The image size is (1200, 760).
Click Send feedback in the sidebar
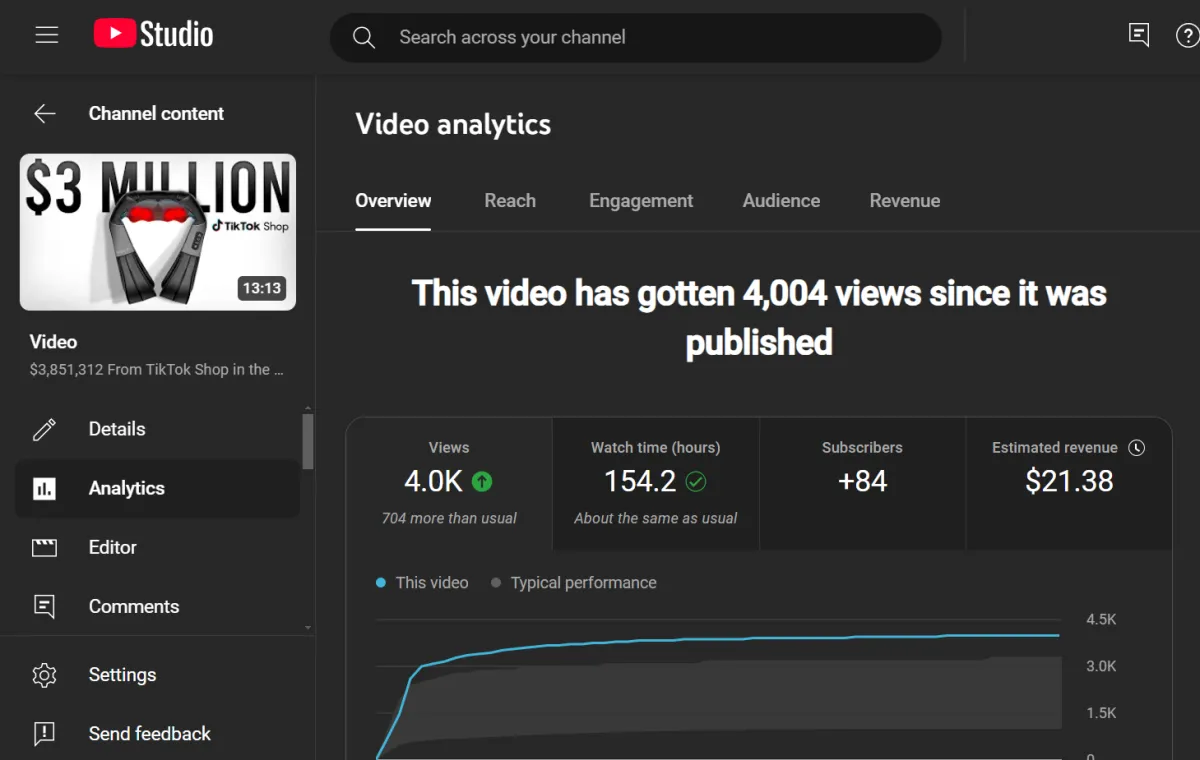[157, 734]
